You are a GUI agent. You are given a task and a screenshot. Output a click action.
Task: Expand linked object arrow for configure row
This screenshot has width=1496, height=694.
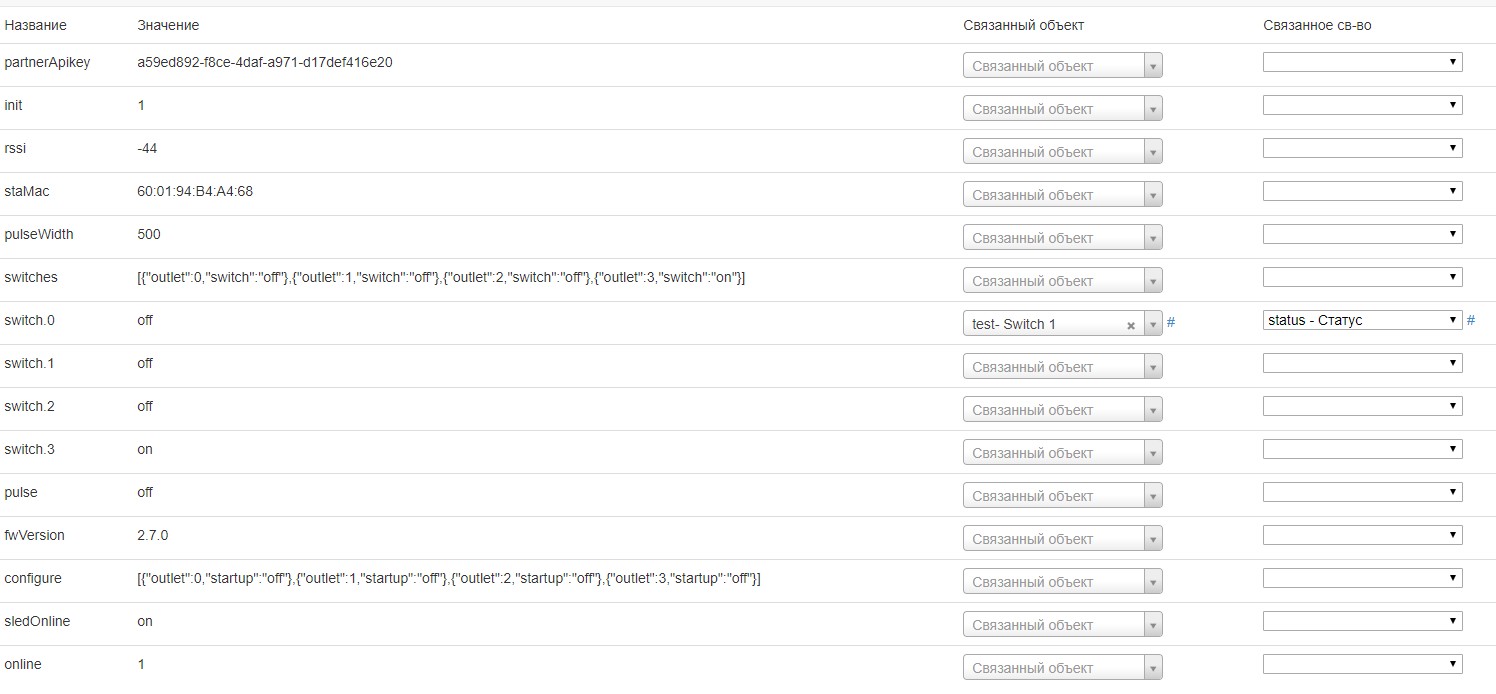[1153, 582]
